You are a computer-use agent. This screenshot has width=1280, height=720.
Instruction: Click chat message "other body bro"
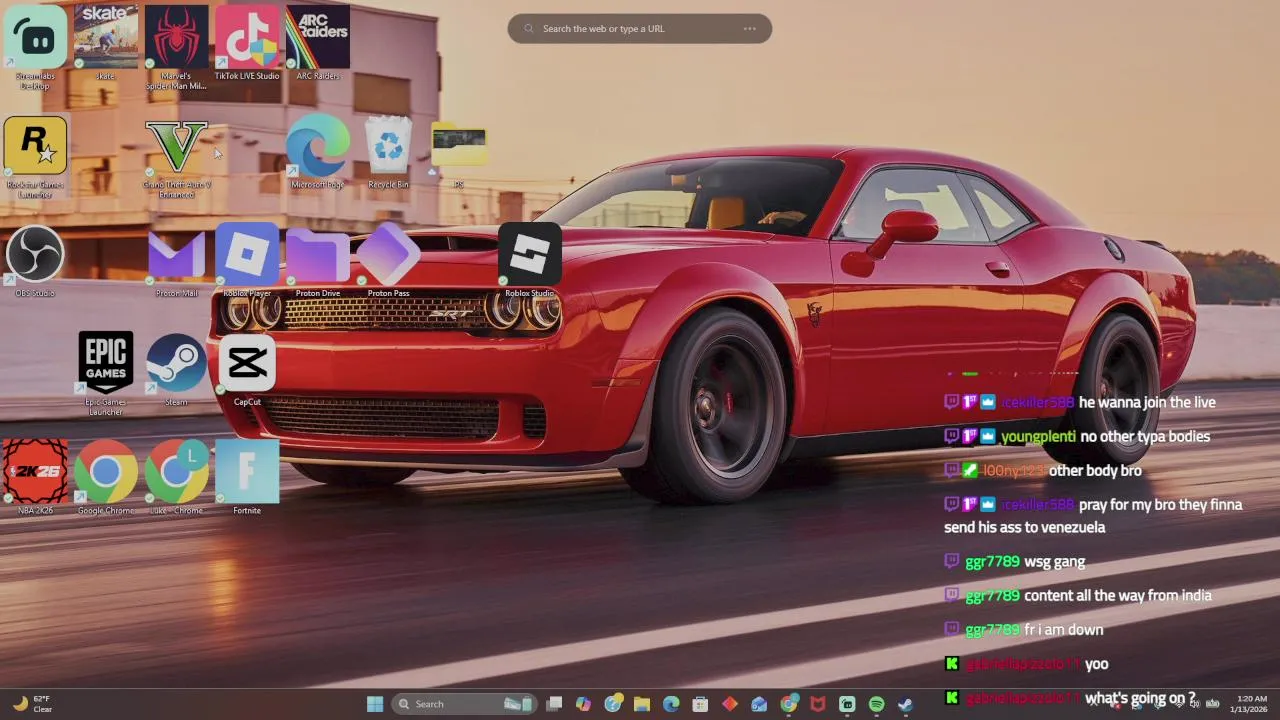coord(1095,470)
